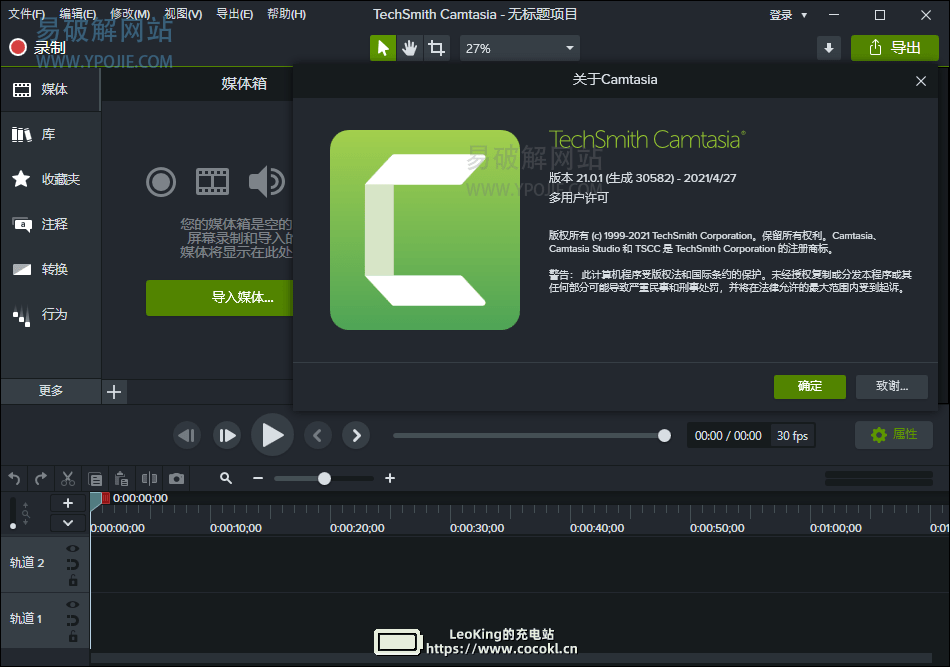The image size is (950, 667).
Task: Open the 注释 annotations tab
Action: 50,224
